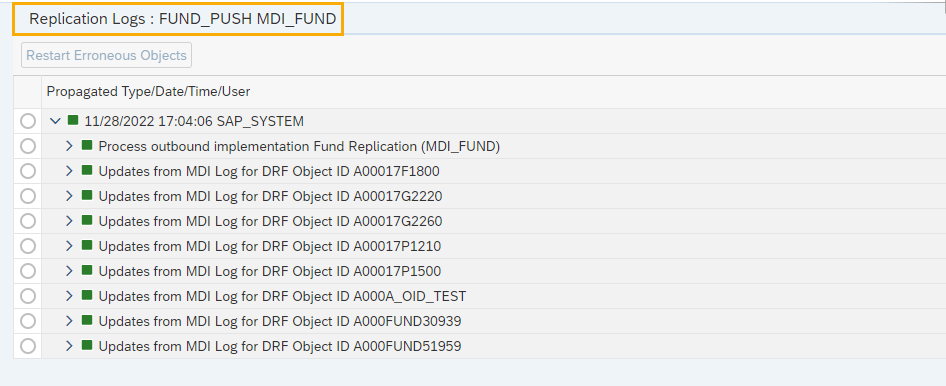Click green status icon for A00017G2220 row
The width and height of the screenshot is (946, 386).
pyautogui.click(x=87, y=195)
